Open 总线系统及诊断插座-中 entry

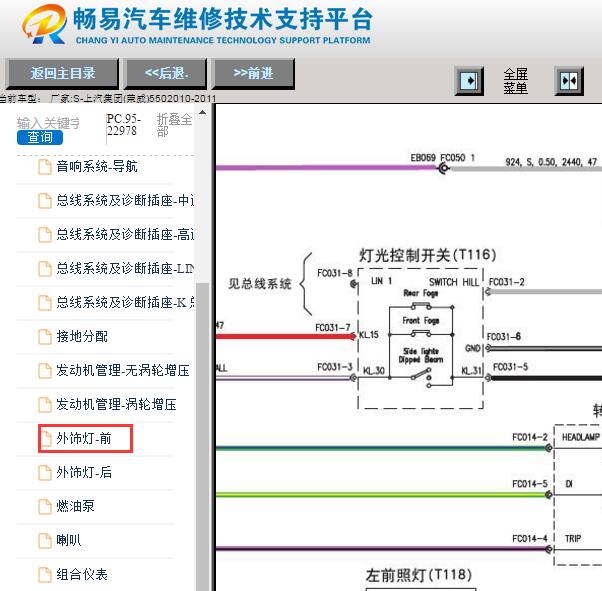click(125, 200)
